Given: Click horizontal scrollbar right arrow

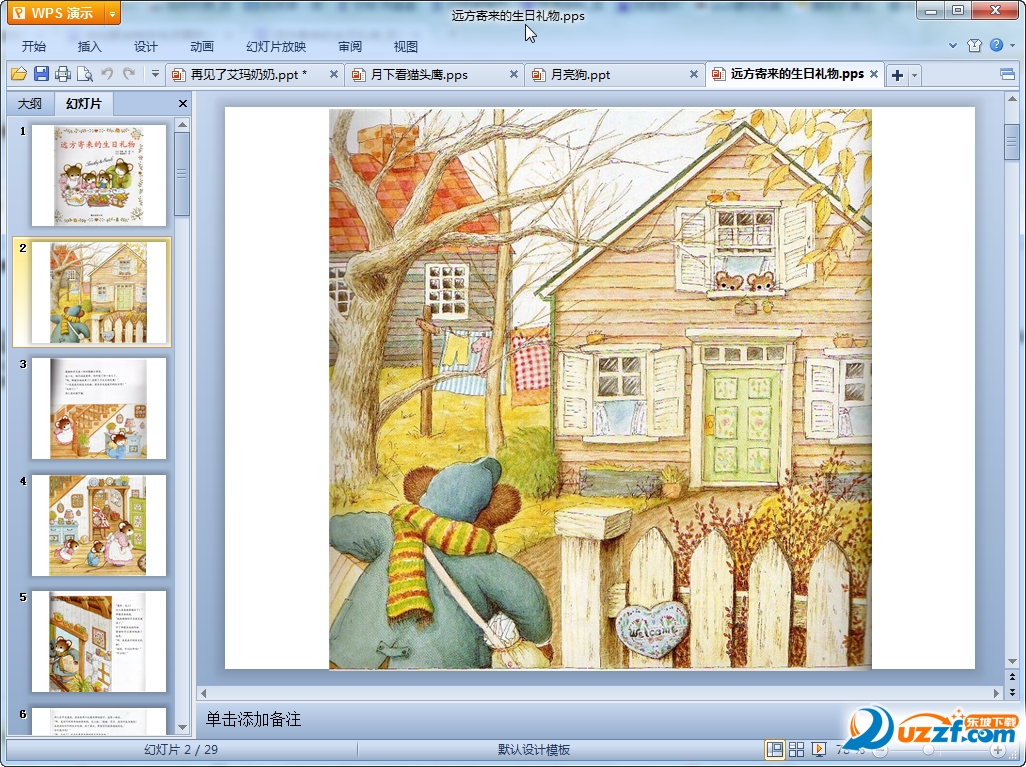Looking at the screenshot, I should pos(997,693).
